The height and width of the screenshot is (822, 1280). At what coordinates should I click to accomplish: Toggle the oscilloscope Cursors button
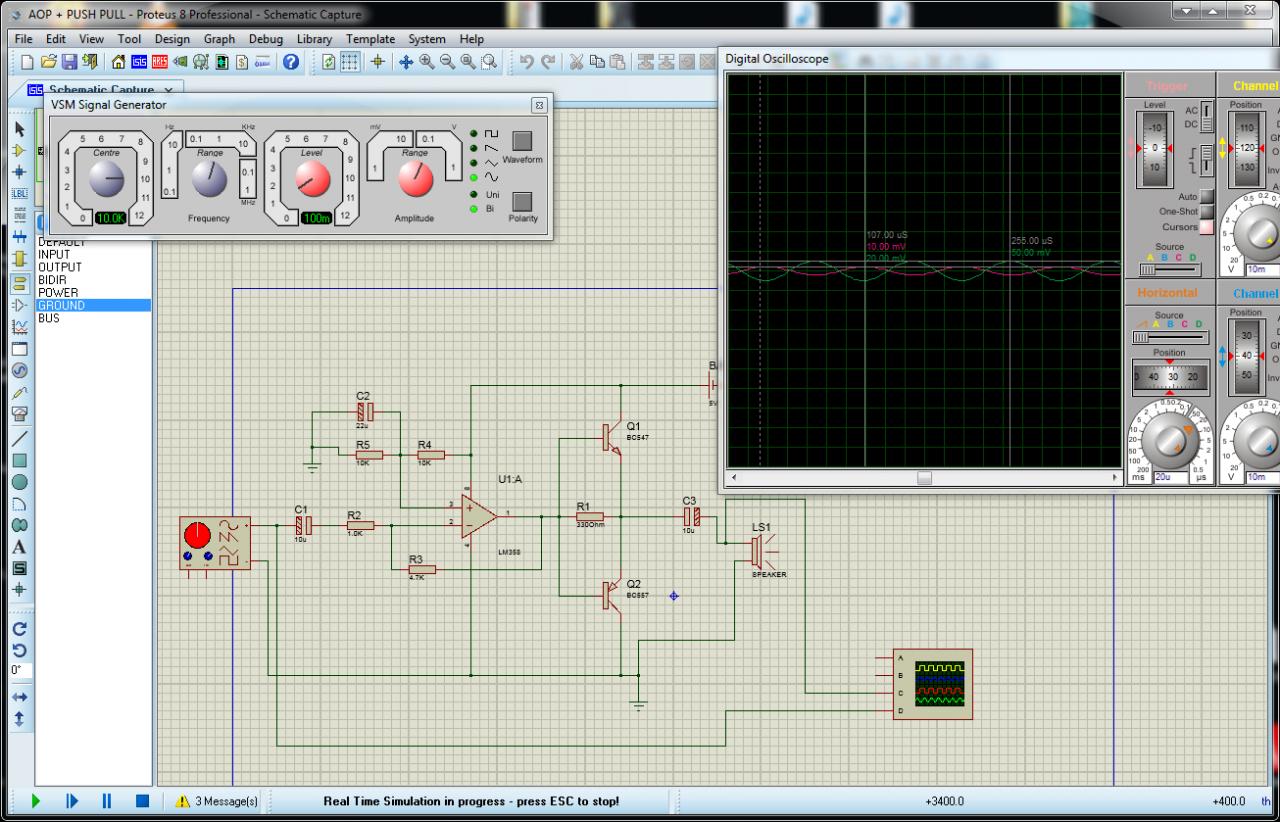[1207, 227]
